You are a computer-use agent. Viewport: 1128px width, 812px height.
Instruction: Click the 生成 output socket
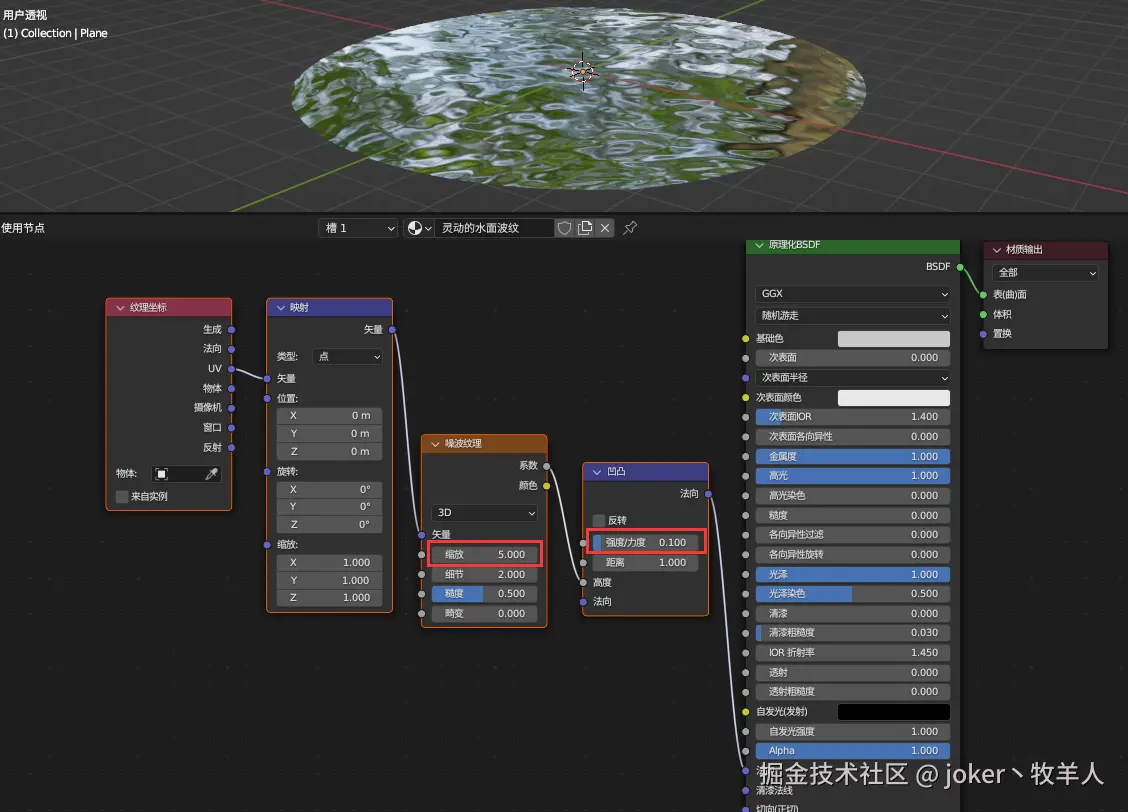coord(232,329)
